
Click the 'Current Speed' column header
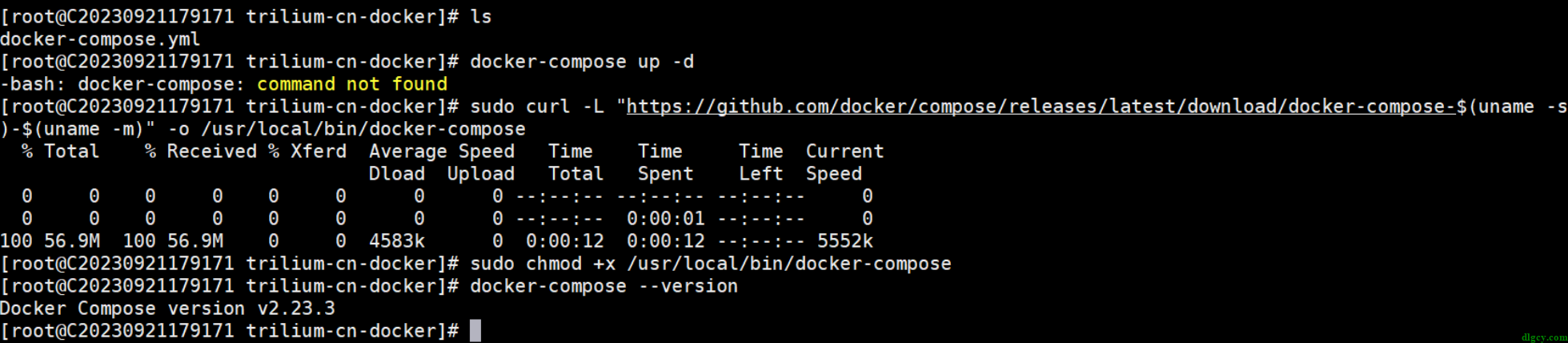tap(844, 163)
